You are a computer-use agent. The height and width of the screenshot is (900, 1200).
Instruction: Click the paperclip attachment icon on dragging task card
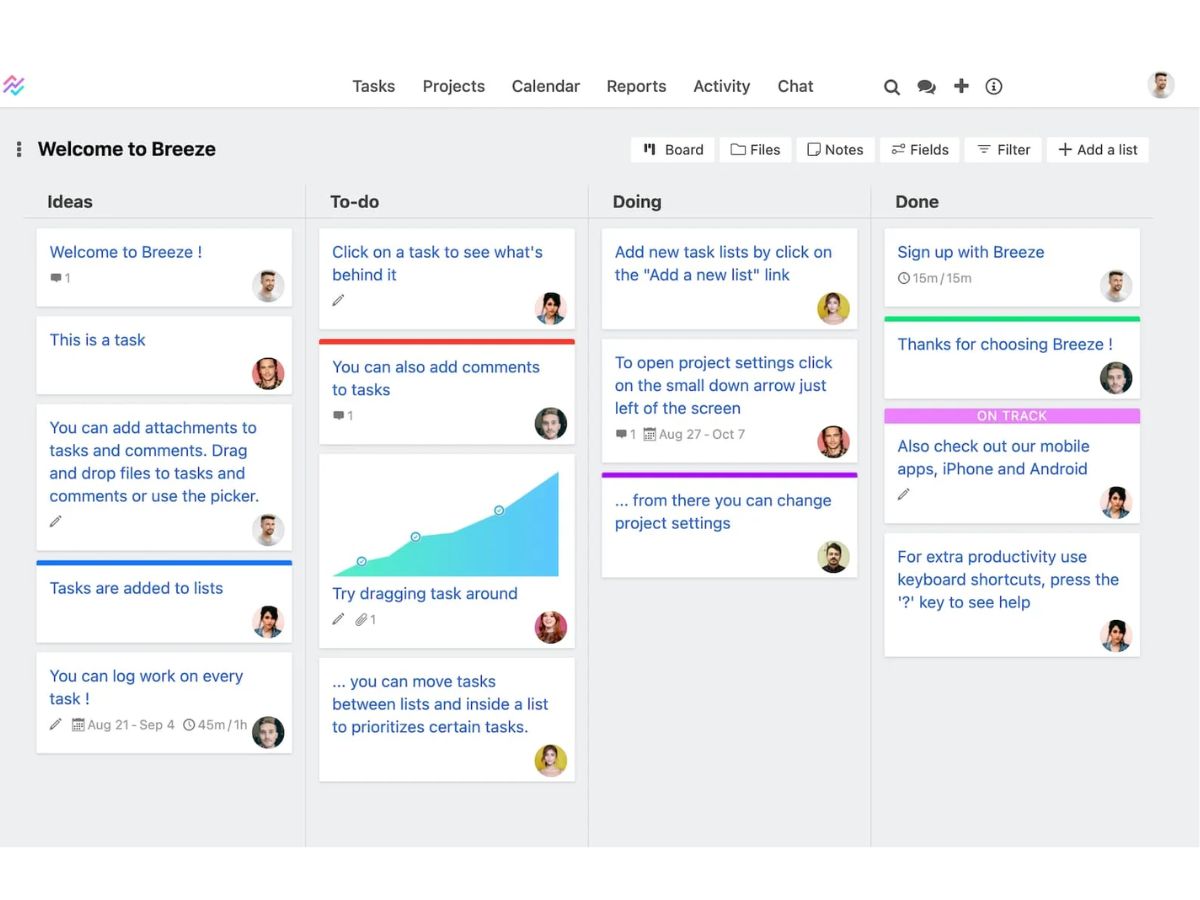click(x=361, y=620)
